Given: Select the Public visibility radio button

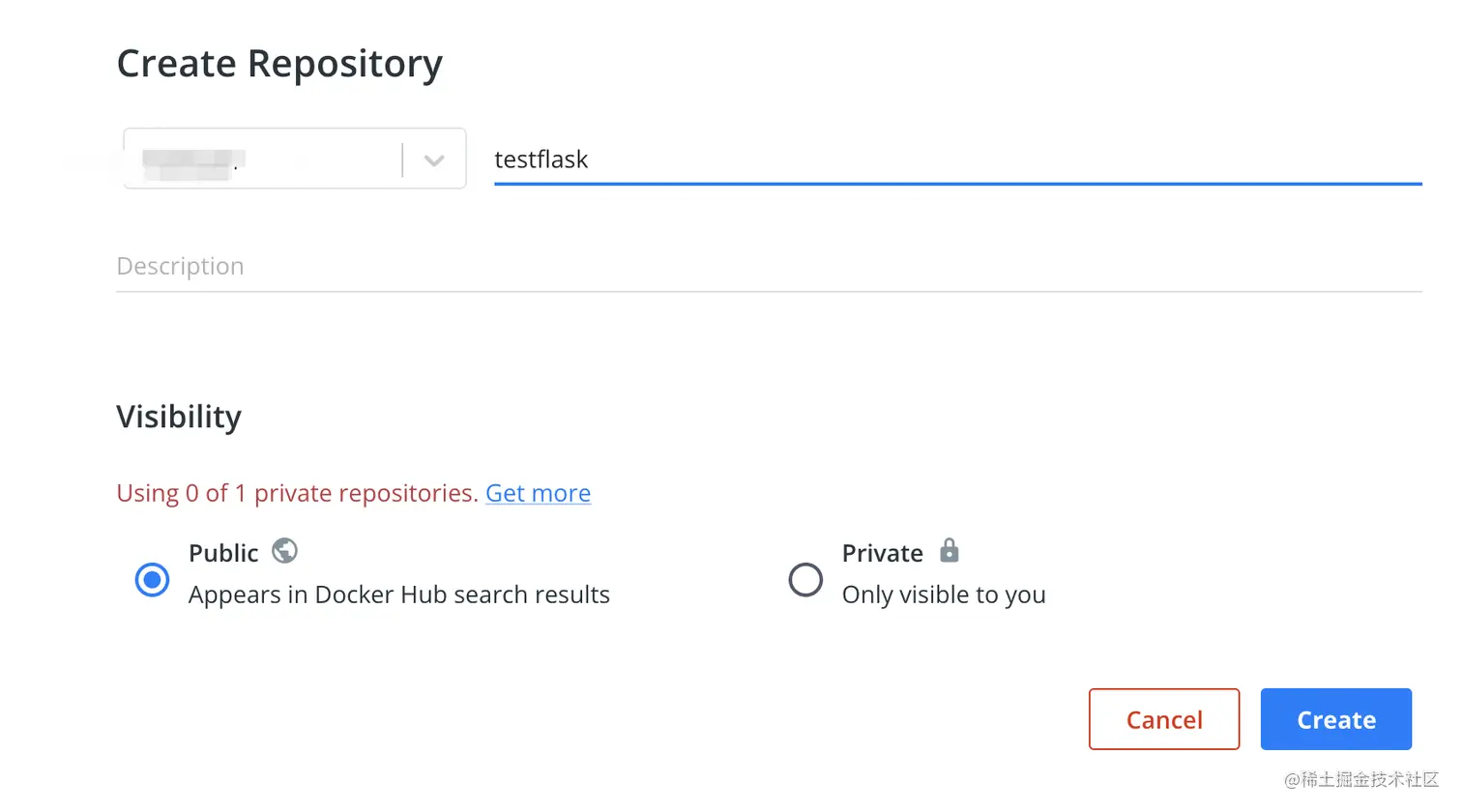Looking at the screenshot, I should pos(152,580).
